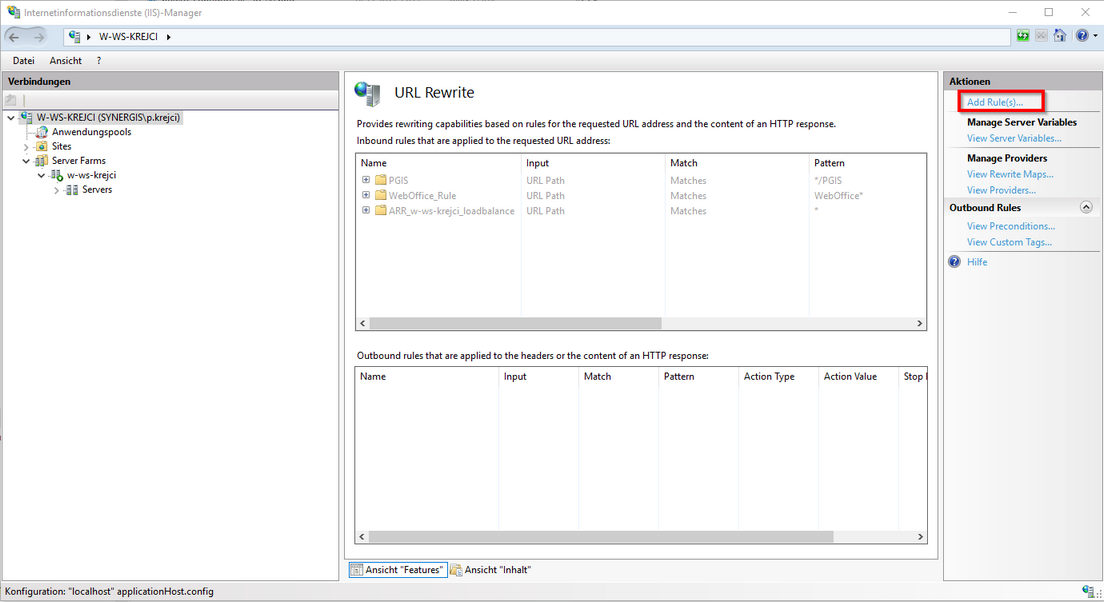Open the Datei menu
1104x602 pixels.
tap(23, 61)
